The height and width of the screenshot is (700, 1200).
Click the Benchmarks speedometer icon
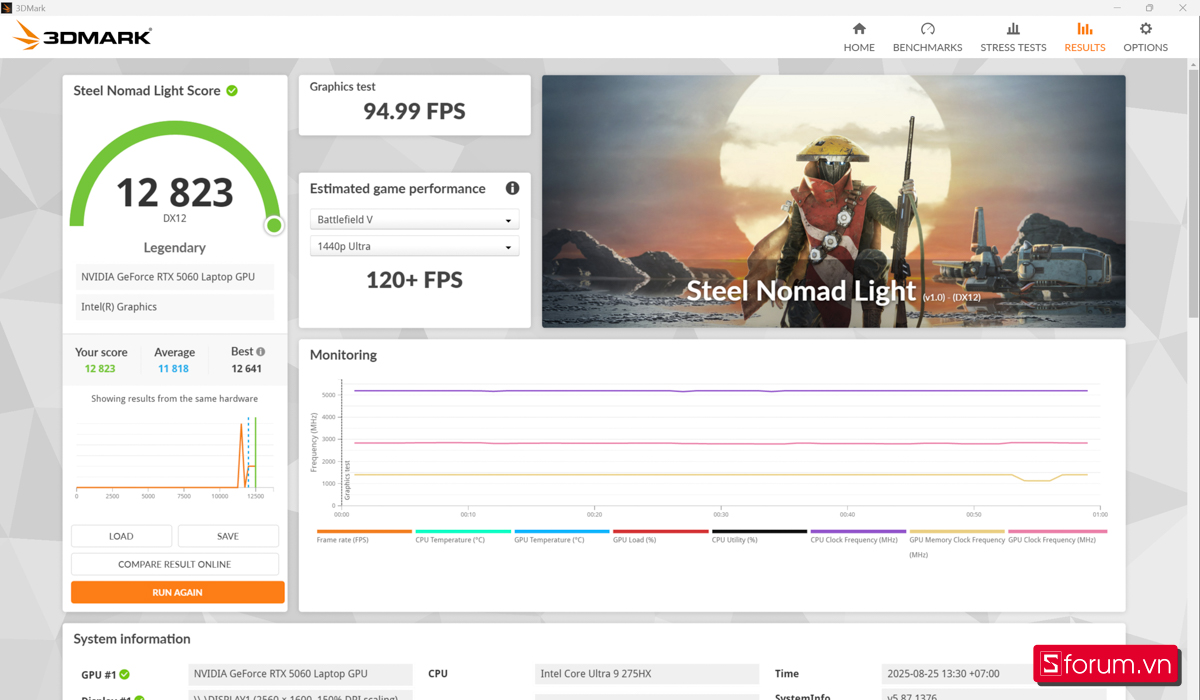[x=927, y=30]
